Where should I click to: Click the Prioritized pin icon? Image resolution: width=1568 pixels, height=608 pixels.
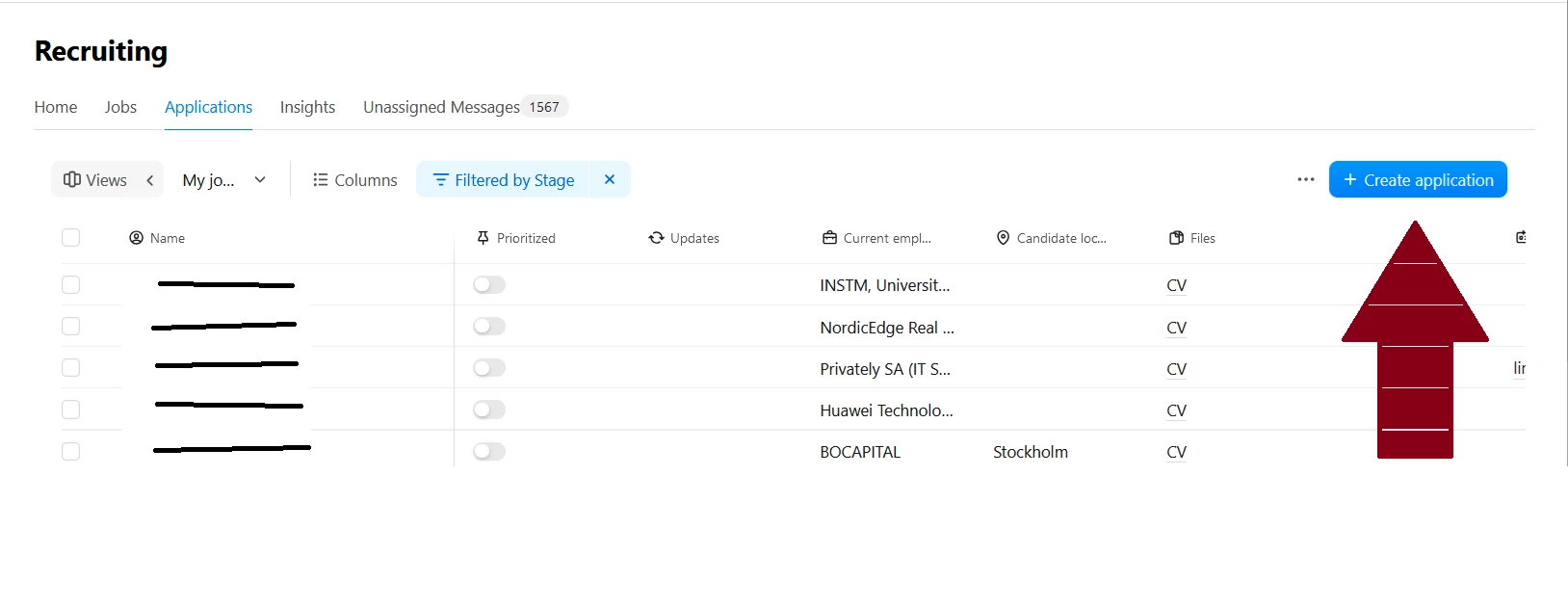click(x=483, y=238)
